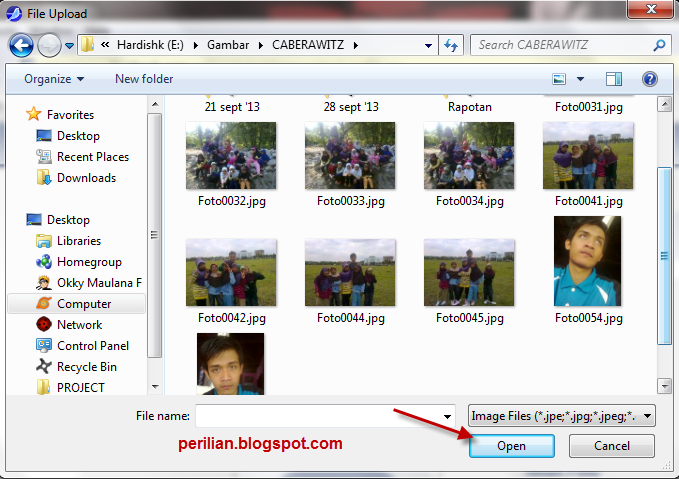679x479 pixels.
Task: Click file list scrollbar up arrow
Action: point(664,104)
